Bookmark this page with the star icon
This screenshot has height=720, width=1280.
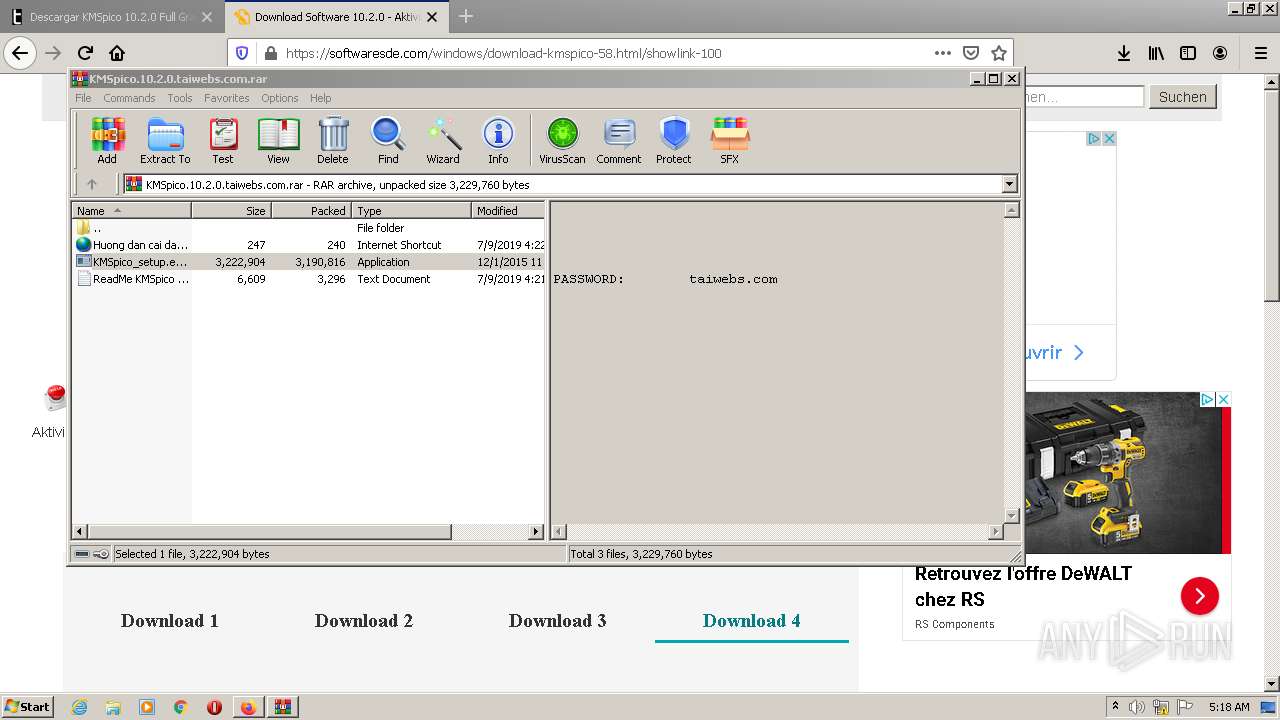998,53
